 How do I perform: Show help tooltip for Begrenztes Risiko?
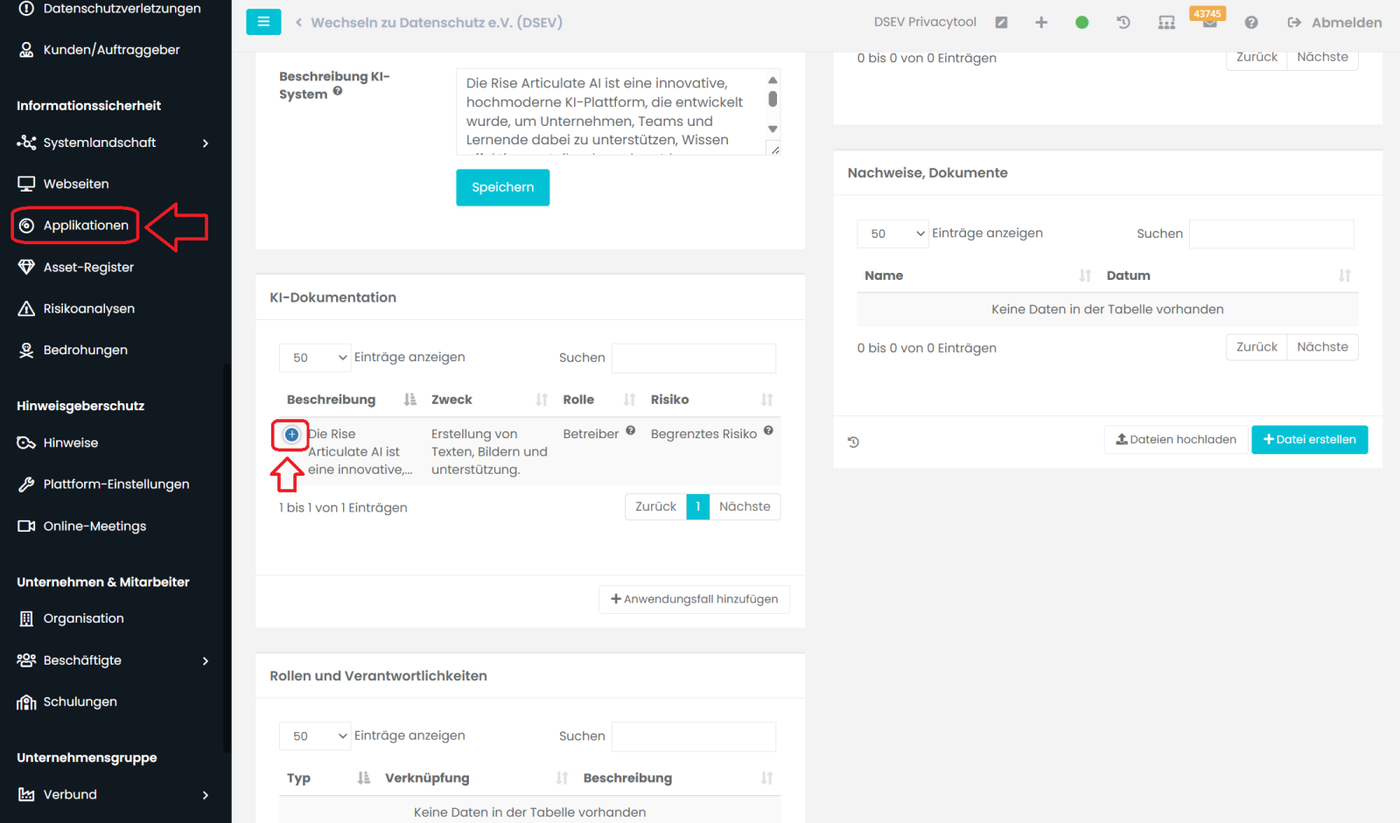[x=768, y=431]
